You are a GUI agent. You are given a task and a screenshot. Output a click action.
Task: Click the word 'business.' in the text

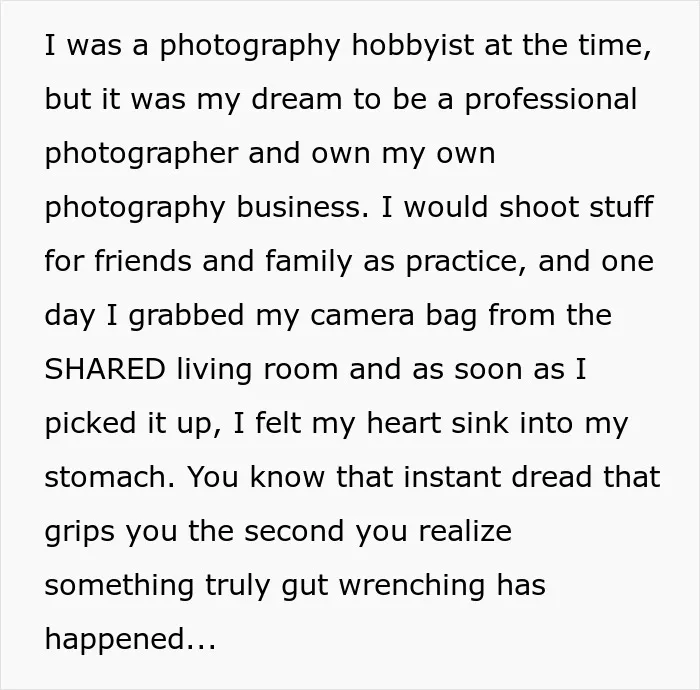pos(303,207)
